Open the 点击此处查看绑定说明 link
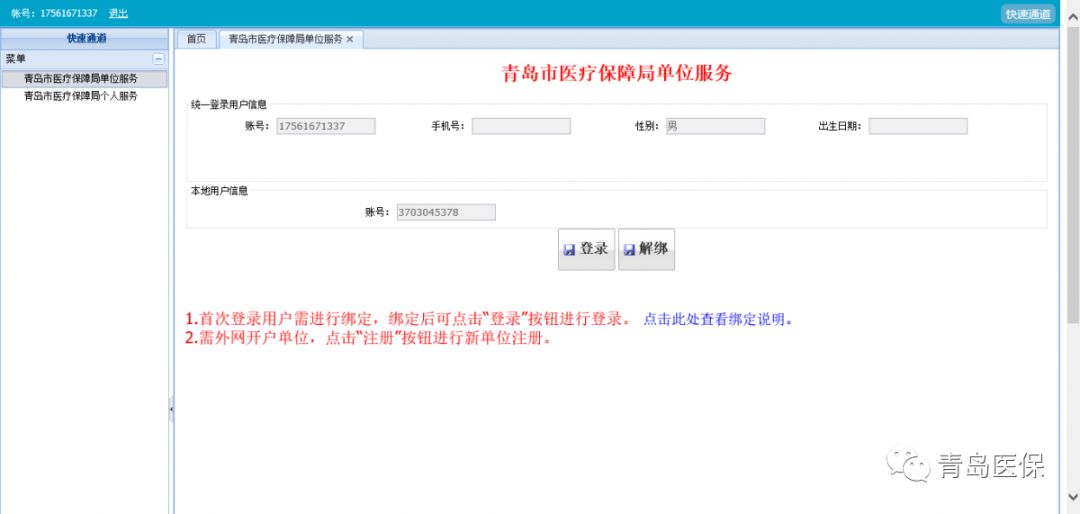The height and width of the screenshot is (514, 1080). [x=718, y=320]
